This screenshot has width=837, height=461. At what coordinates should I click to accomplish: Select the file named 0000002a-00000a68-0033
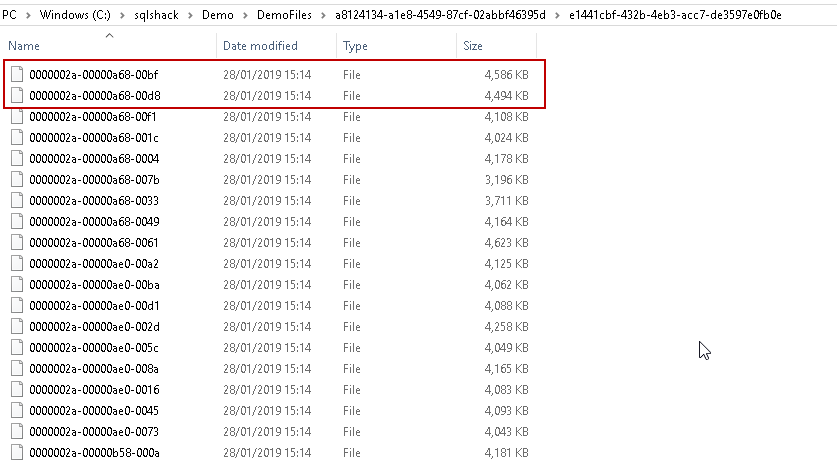tap(94, 201)
